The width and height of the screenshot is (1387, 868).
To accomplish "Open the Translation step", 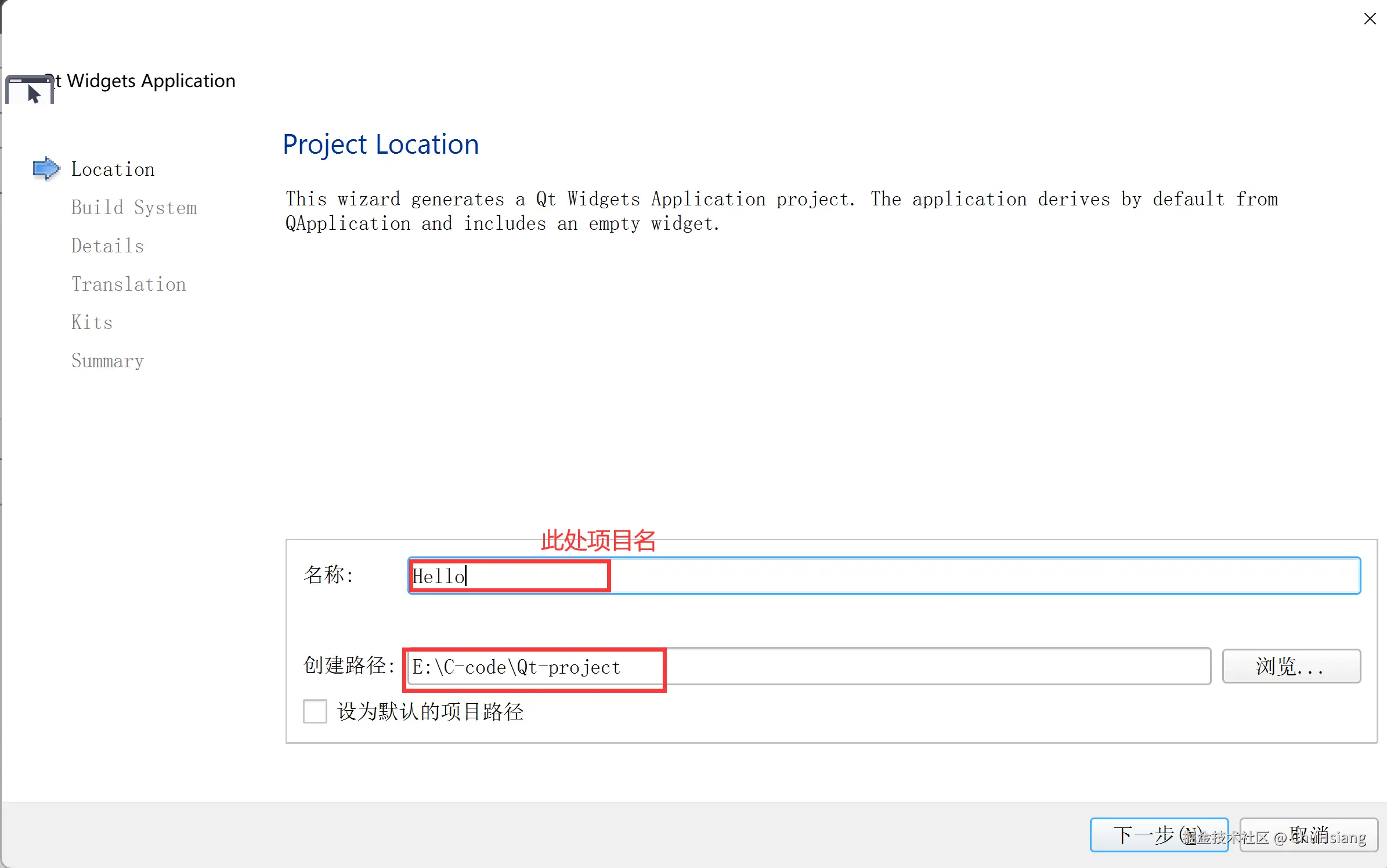I will point(128,284).
